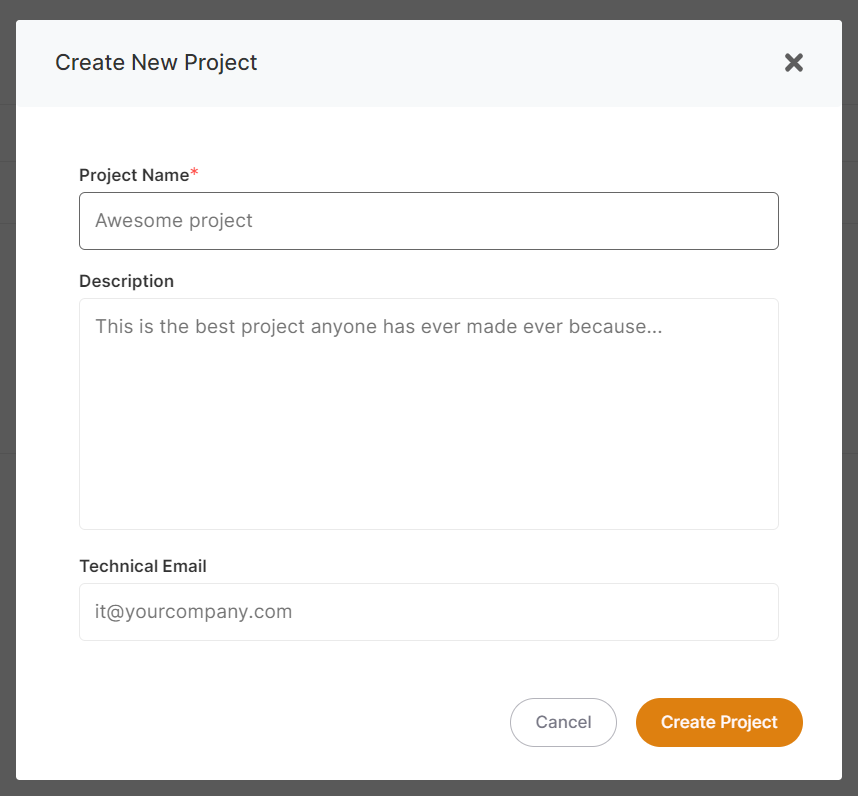858x796 pixels.
Task: Click the Description label text
Action: [x=126, y=281]
